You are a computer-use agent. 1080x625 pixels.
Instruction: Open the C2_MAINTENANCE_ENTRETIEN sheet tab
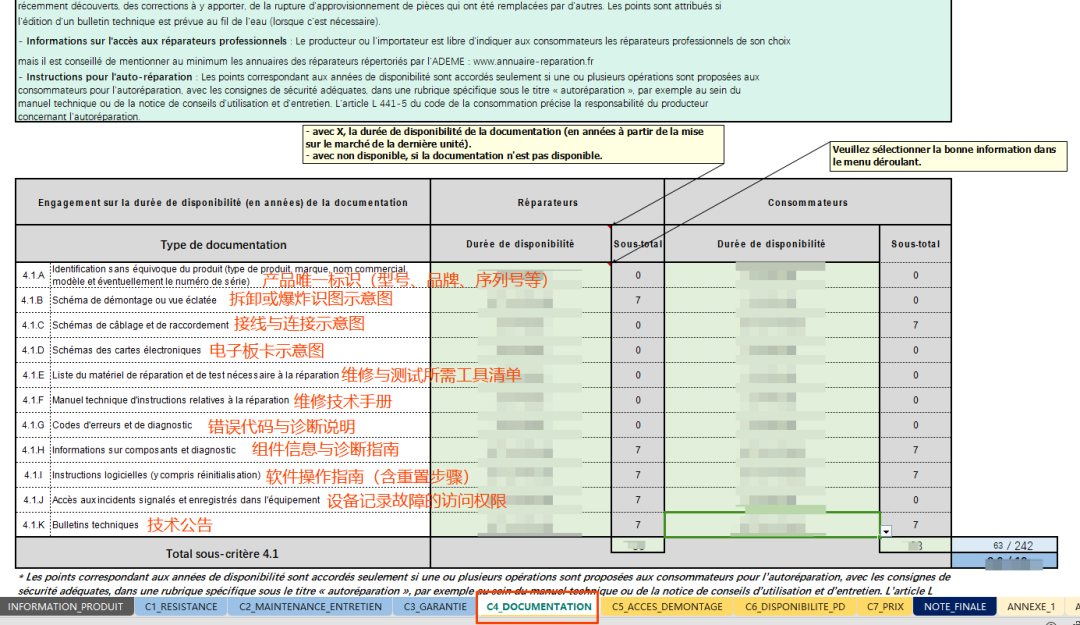[x=310, y=606]
